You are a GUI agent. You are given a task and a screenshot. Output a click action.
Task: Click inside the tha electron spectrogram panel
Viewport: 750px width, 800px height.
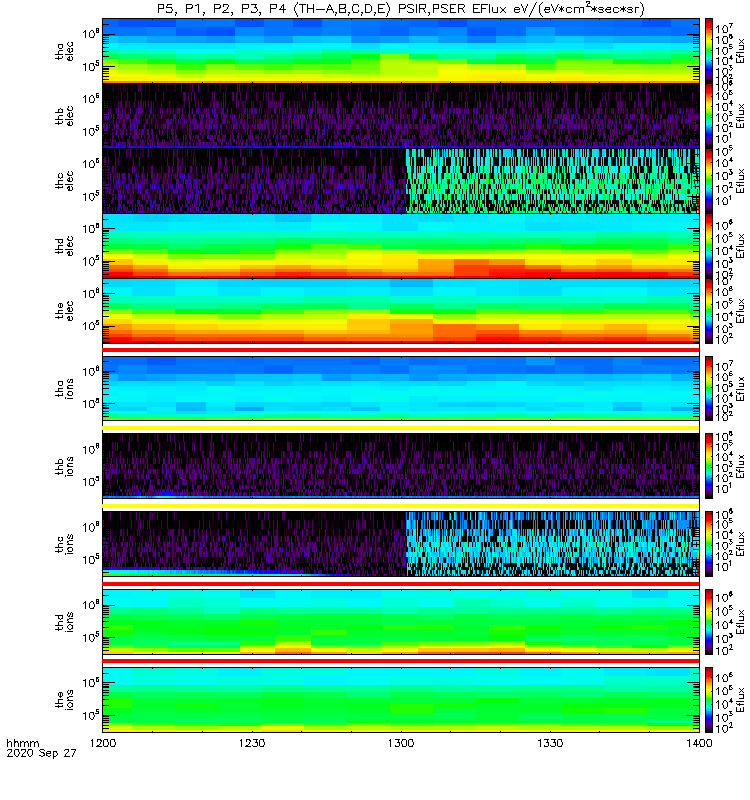(x=401, y=51)
